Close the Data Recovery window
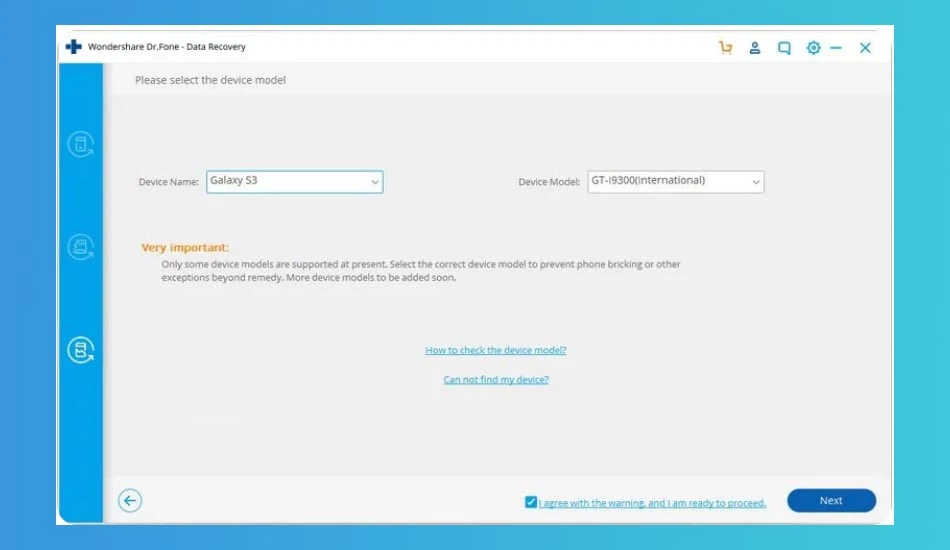Viewport: 950px width, 550px height. (865, 47)
